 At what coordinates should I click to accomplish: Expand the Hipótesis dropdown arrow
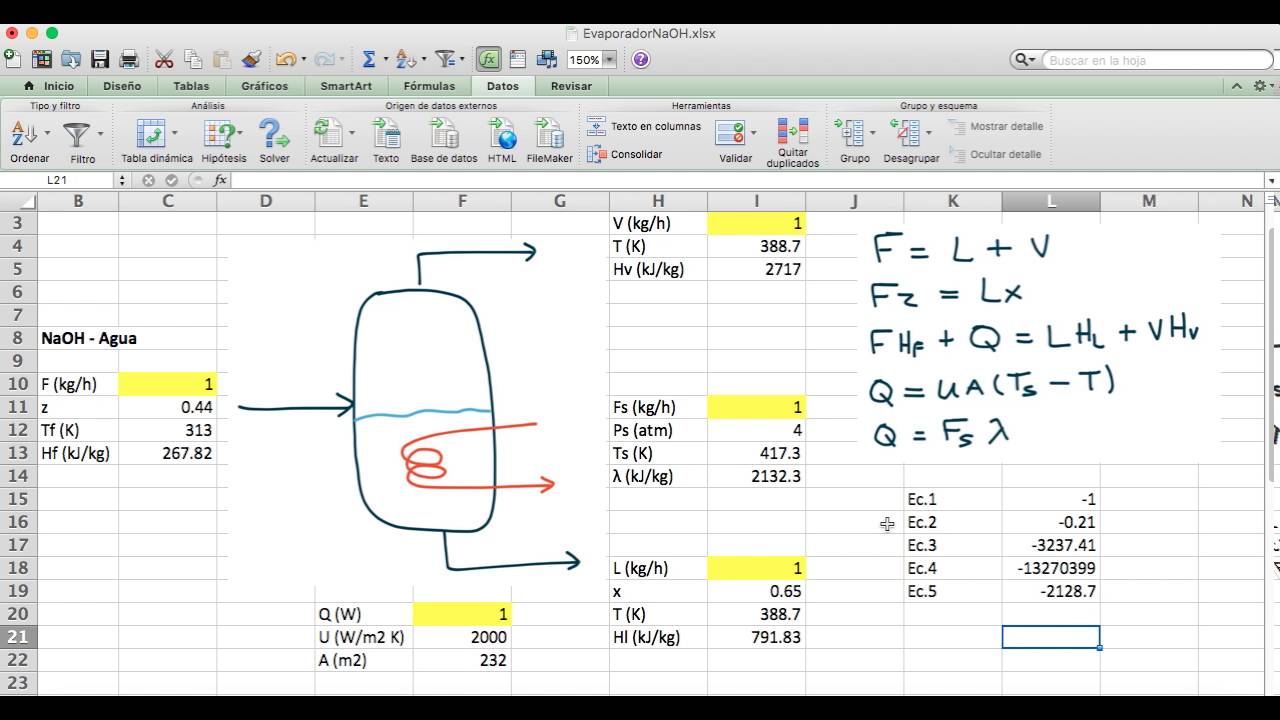tap(240, 132)
